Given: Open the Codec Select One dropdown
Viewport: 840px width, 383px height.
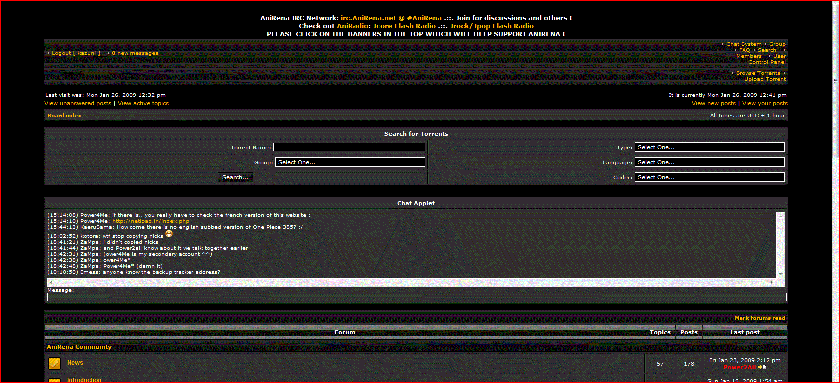Looking at the screenshot, I should pyautogui.click(x=710, y=177).
